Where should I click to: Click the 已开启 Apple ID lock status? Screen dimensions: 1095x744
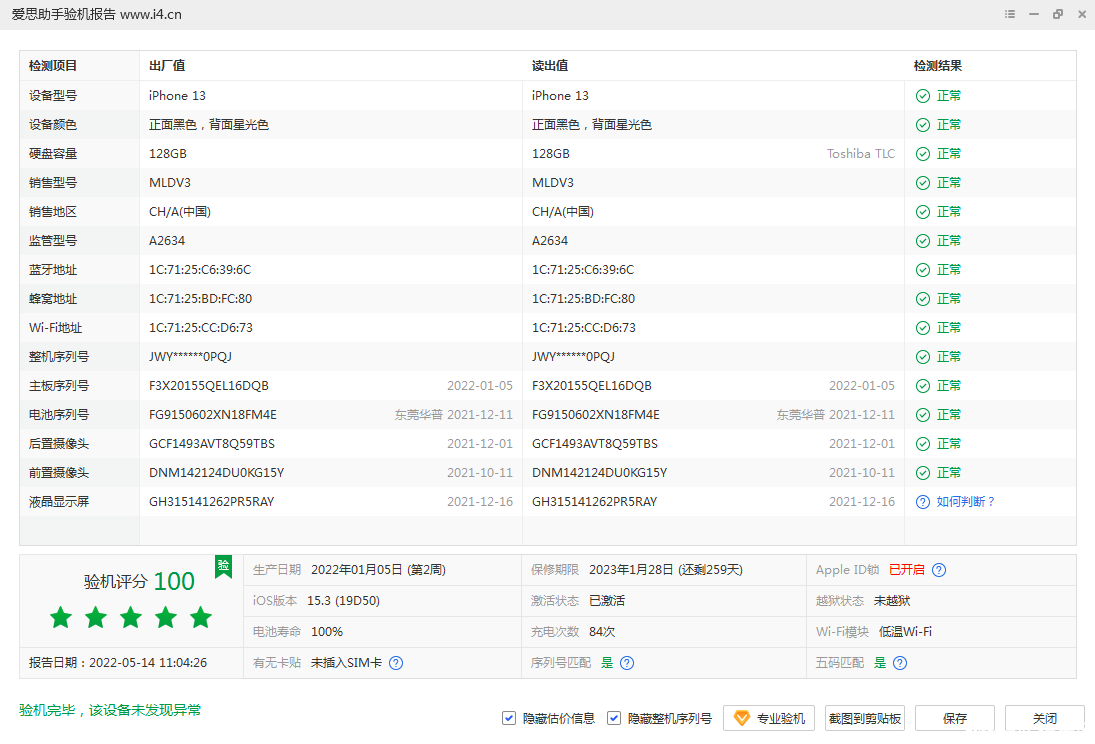(906, 570)
